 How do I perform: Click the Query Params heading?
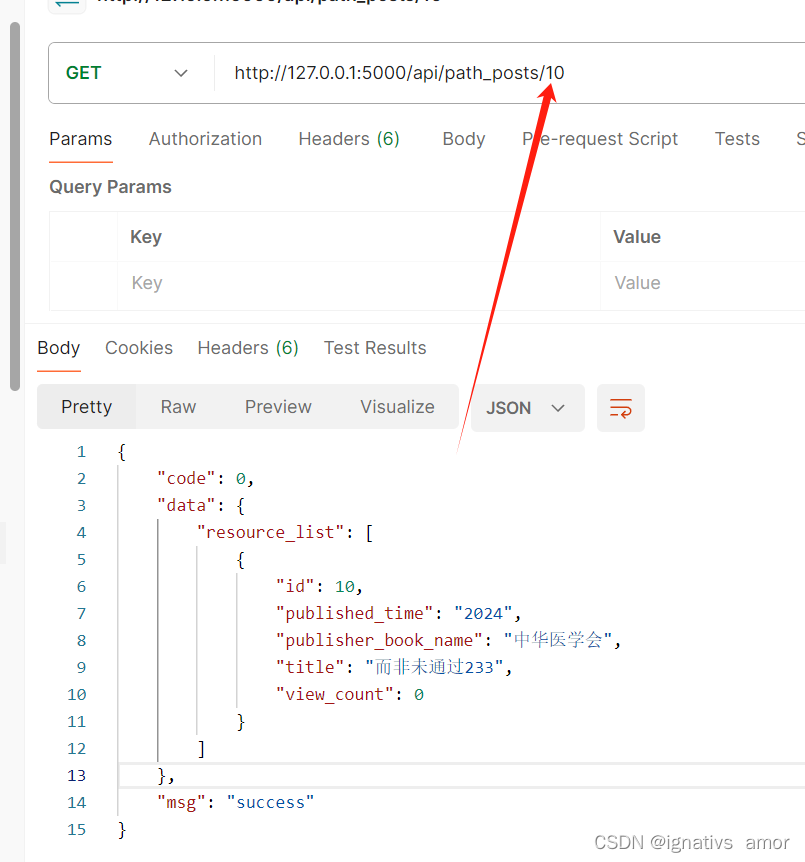[x=111, y=187]
